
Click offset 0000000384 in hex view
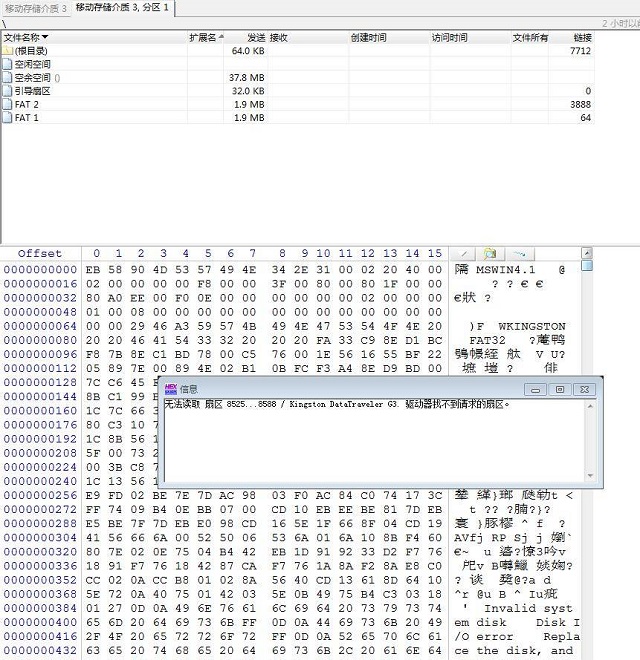click(40, 608)
